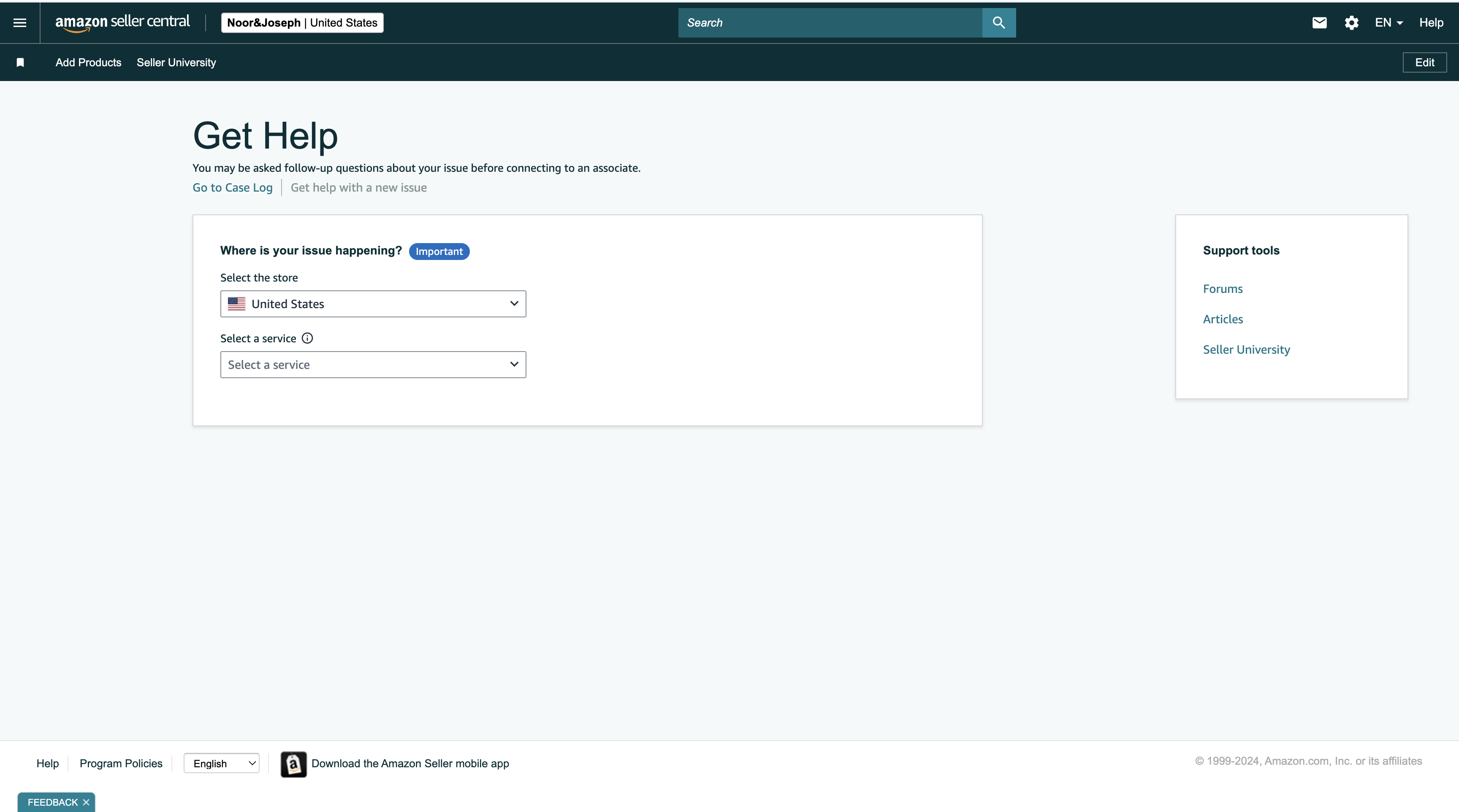
Task: Click the Amazon Seller Central logo
Action: tap(122, 23)
